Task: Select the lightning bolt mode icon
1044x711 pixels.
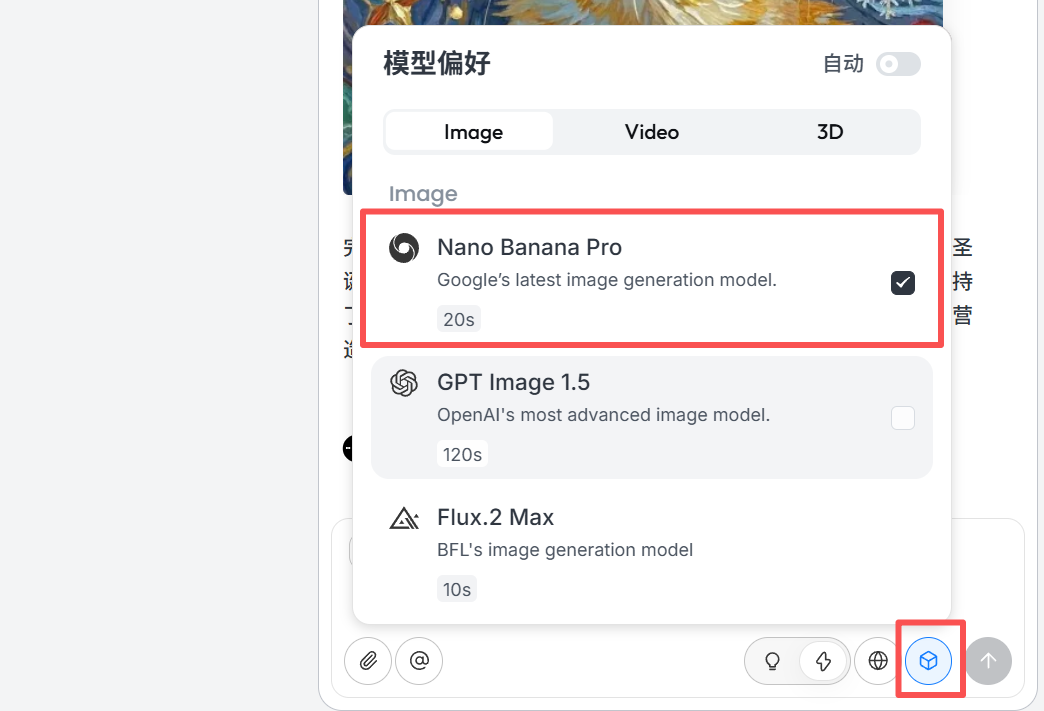Action: (x=824, y=661)
